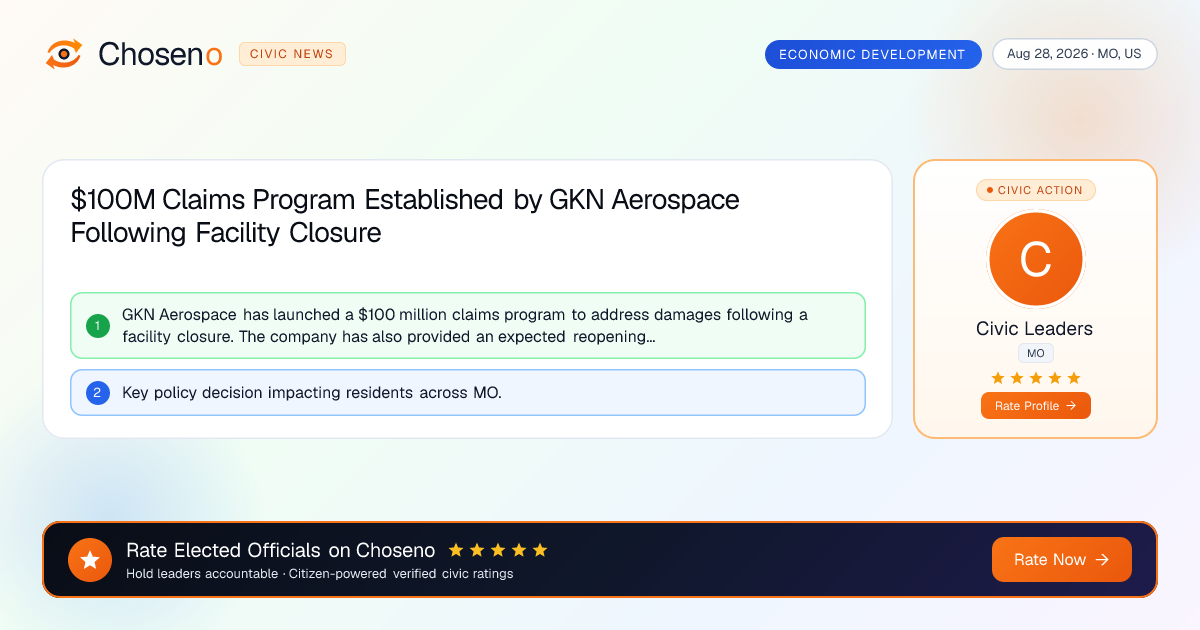Screen dimensions: 1200x630
Task: Click the green number 1 bullet icon
Action: click(98, 325)
